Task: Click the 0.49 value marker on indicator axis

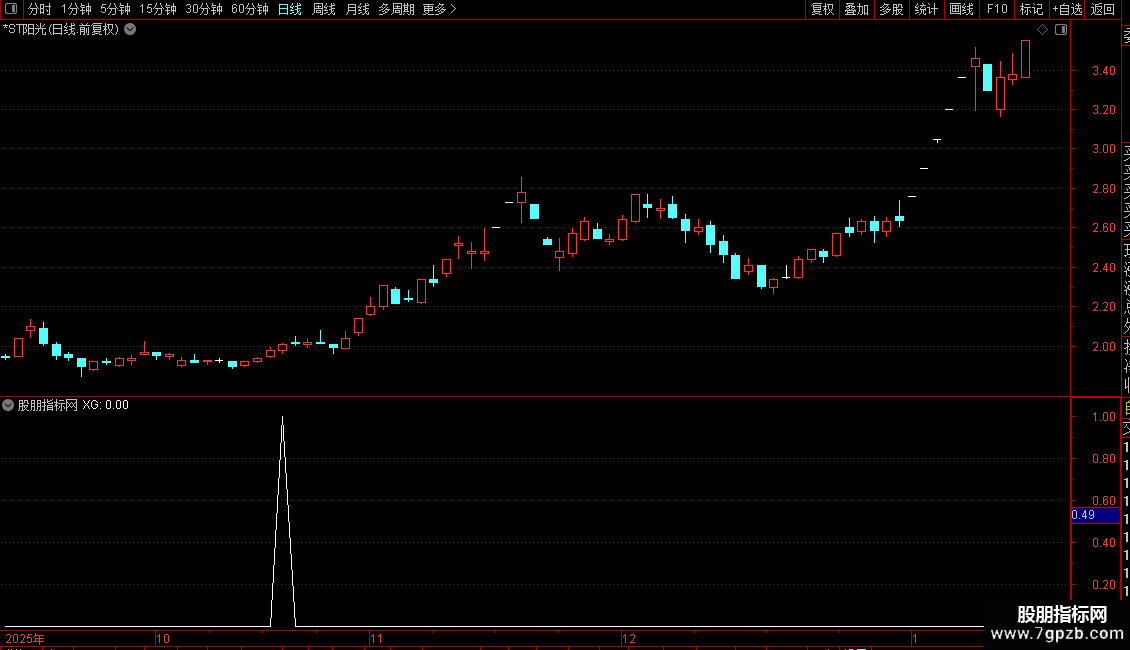Action: pos(1095,515)
